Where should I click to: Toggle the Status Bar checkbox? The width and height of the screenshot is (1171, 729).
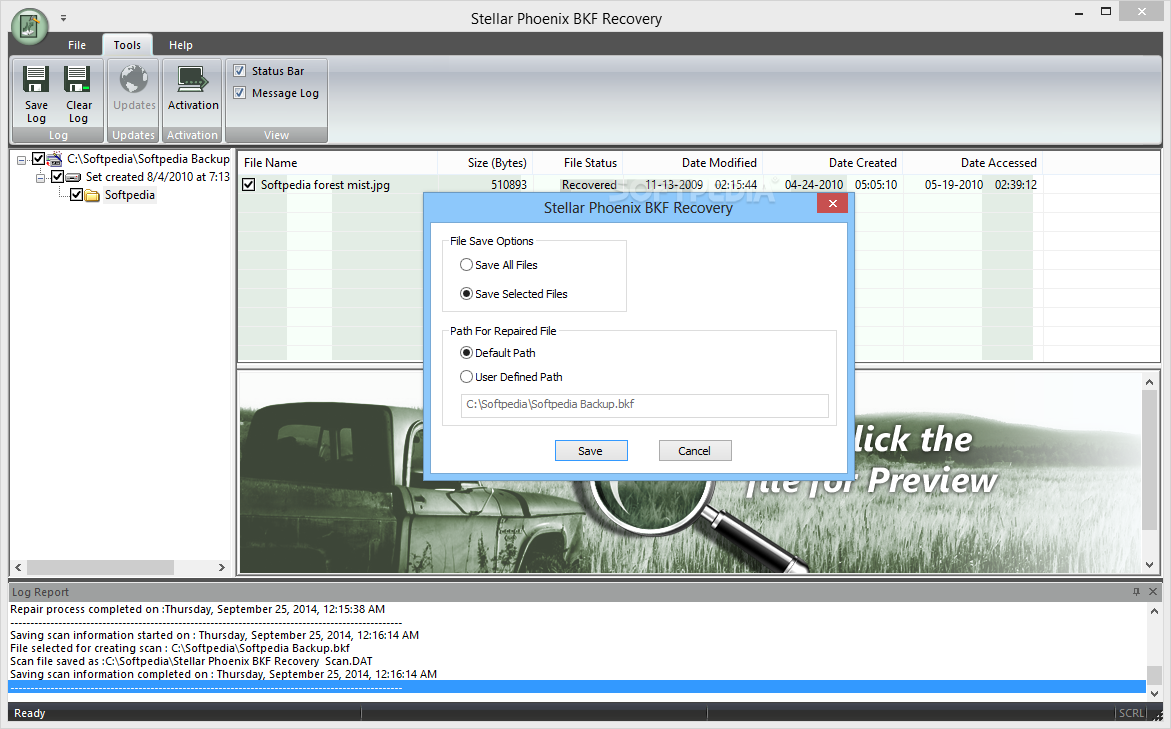coord(240,71)
